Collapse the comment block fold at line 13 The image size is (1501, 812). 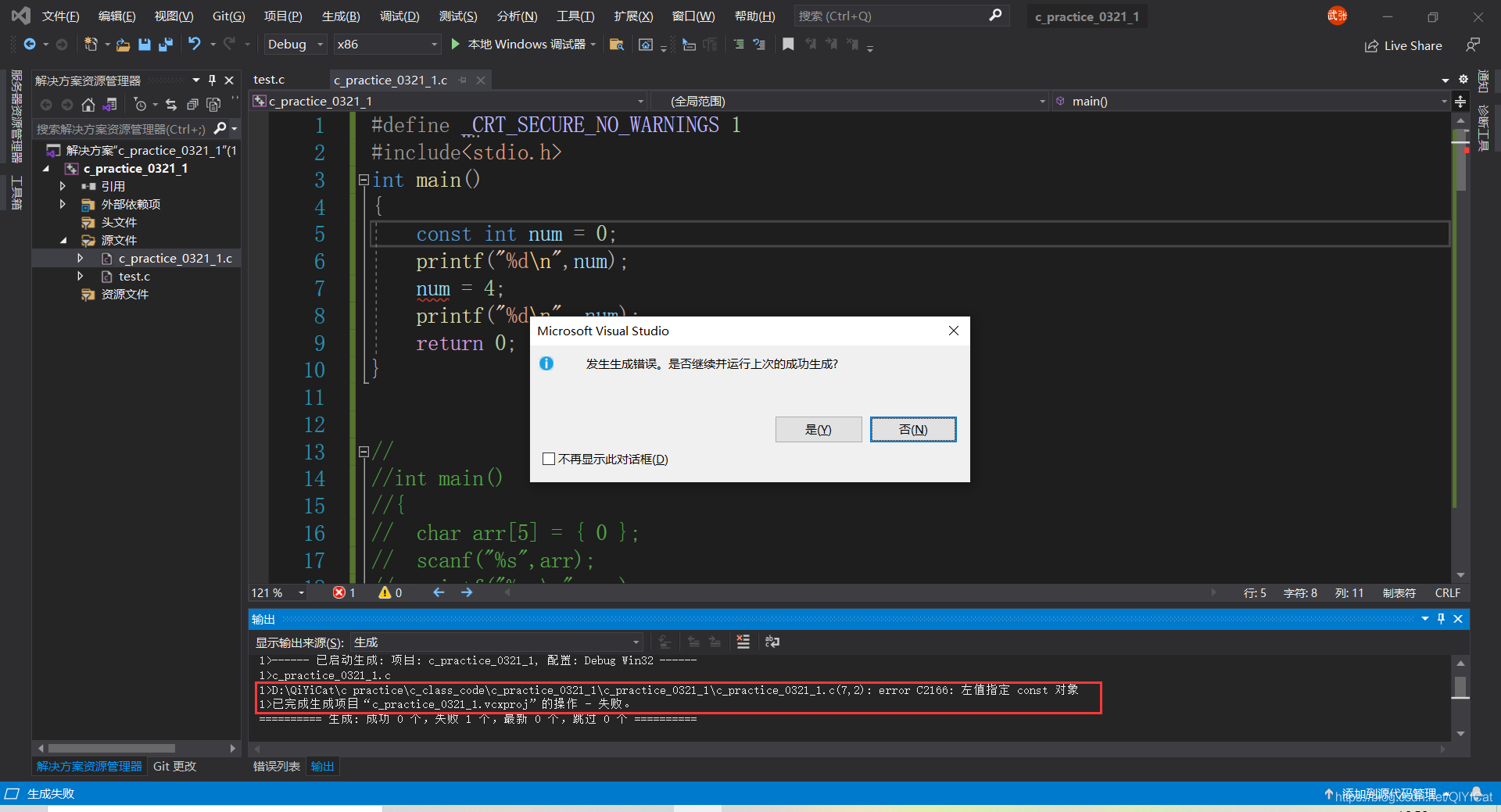pyautogui.click(x=364, y=452)
